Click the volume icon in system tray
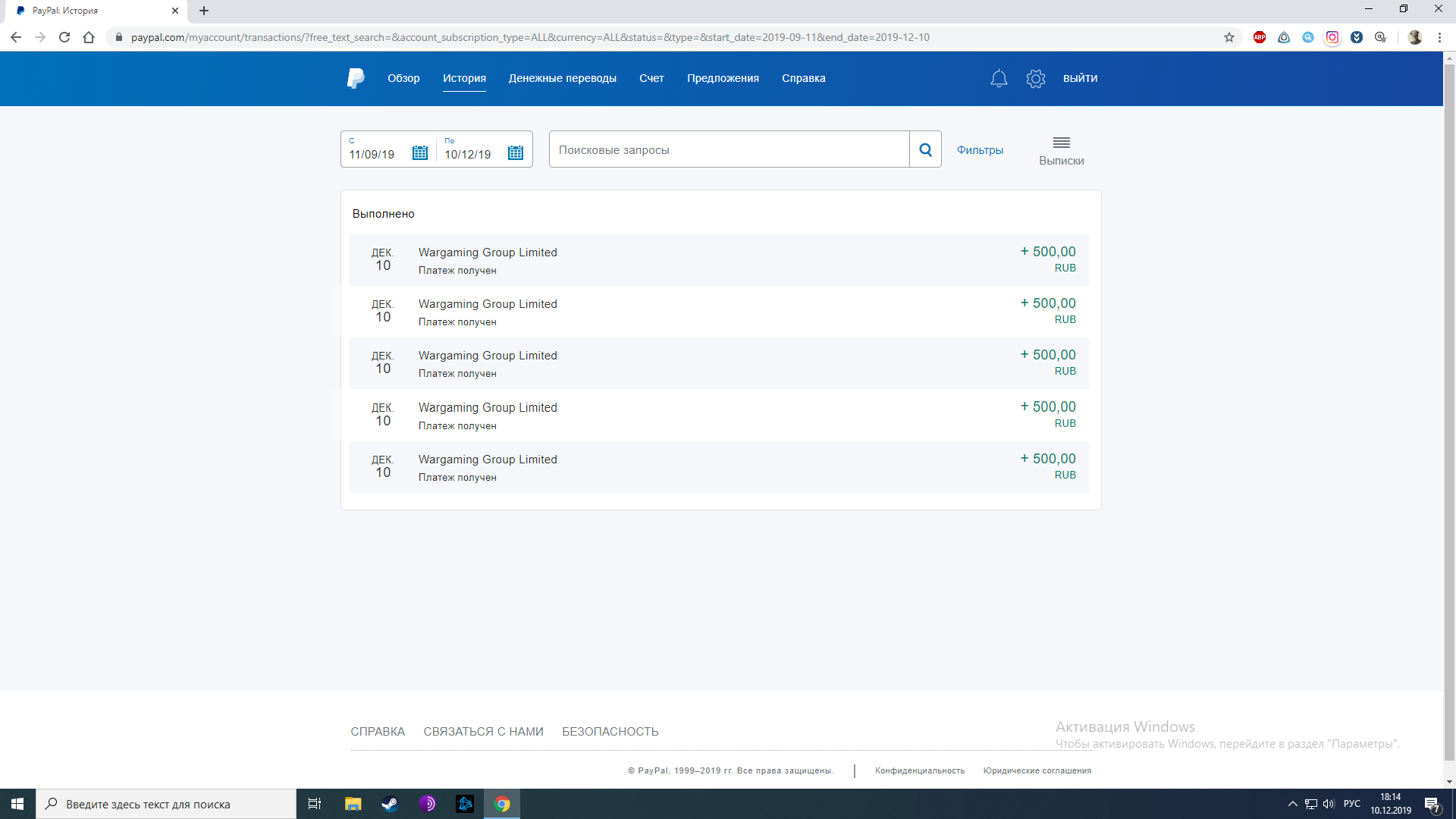The height and width of the screenshot is (819, 1456). (x=1329, y=804)
